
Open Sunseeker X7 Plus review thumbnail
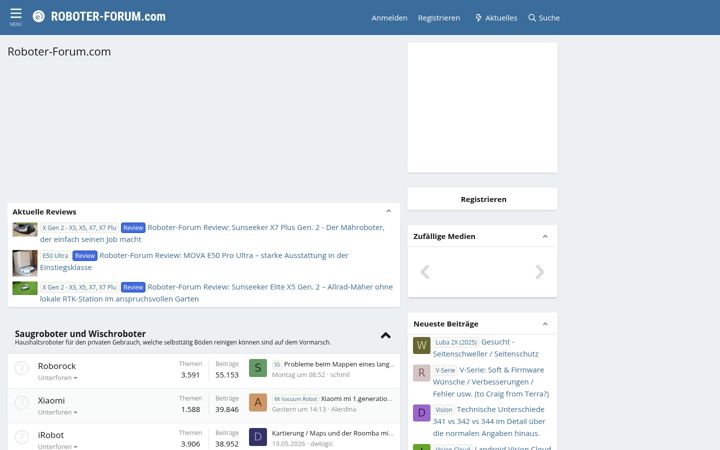(x=25, y=230)
